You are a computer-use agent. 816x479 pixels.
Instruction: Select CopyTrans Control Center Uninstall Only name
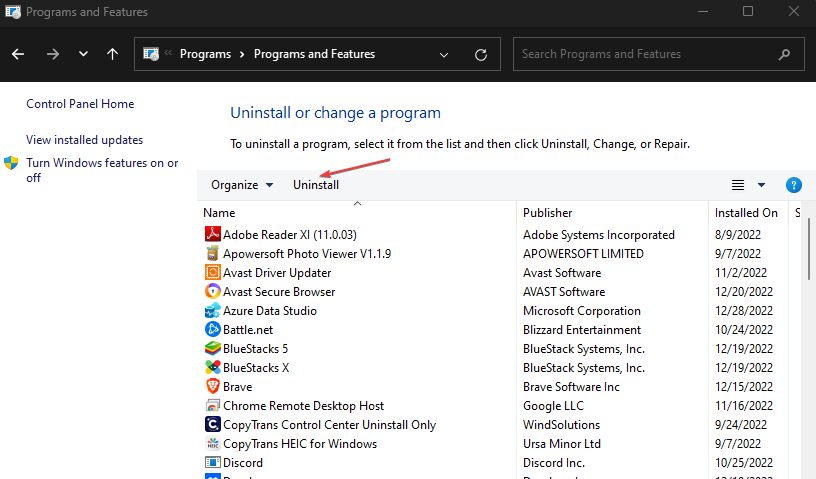(329, 425)
